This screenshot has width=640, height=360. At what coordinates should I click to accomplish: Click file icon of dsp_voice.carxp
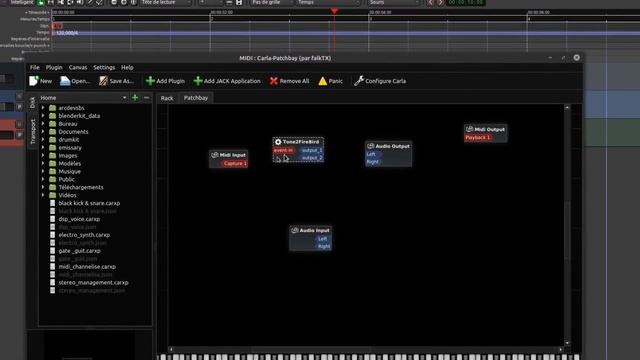coord(52,219)
